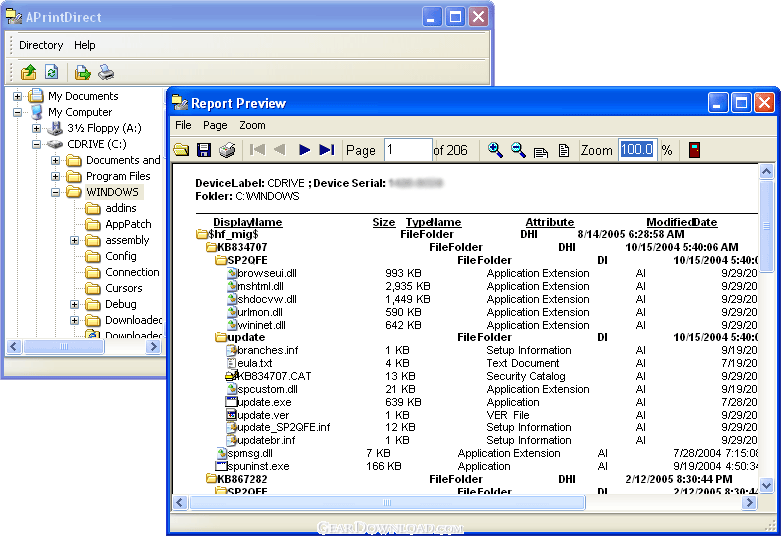Image resolution: width=781 pixels, height=536 pixels.
Task: Select the Cursors folder
Action: click(124, 288)
